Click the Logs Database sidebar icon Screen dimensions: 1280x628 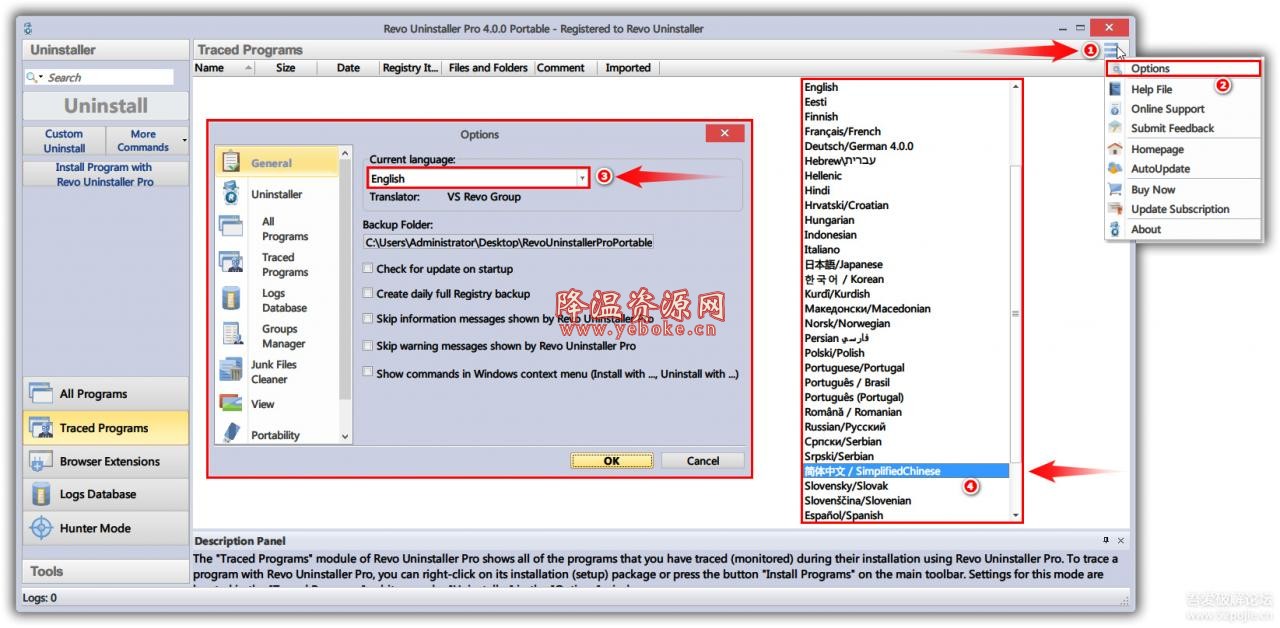pyautogui.click(x=41, y=494)
